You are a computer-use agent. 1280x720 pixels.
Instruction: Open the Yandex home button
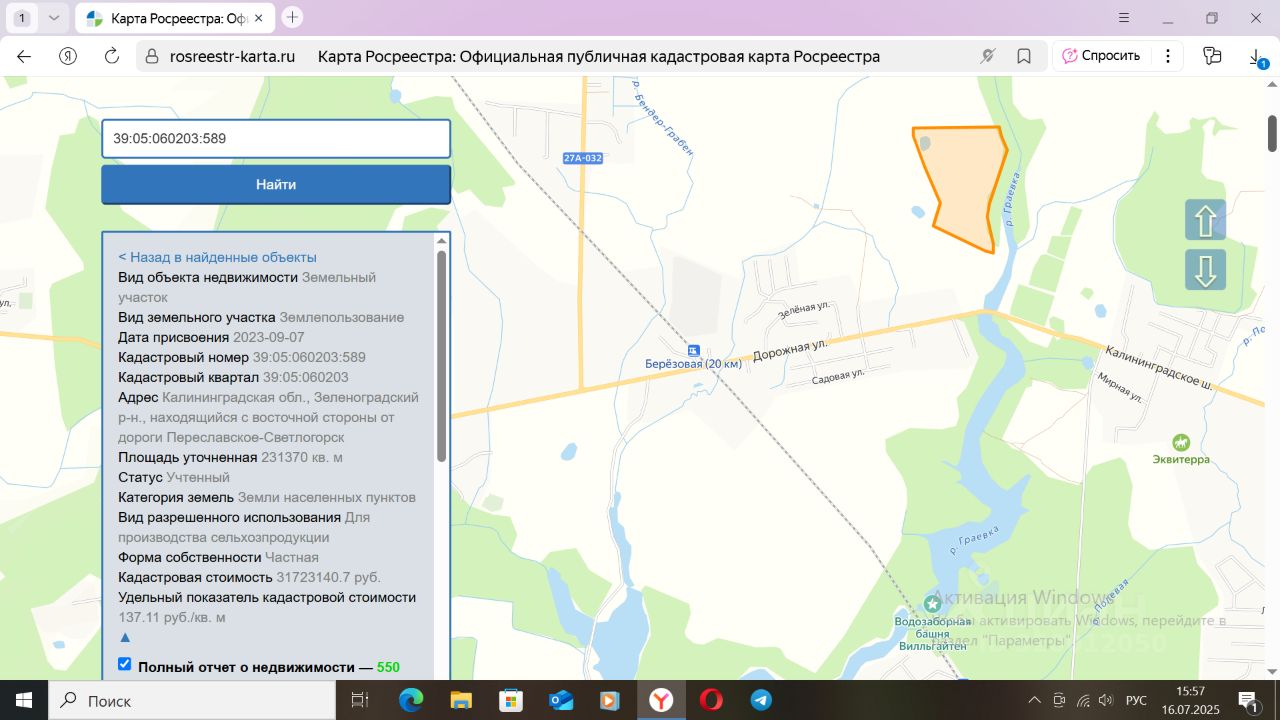[x=68, y=56]
